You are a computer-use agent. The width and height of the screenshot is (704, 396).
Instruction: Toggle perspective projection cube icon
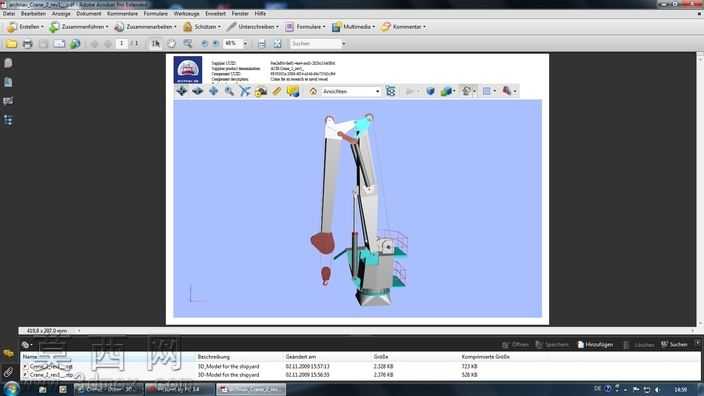tap(431, 92)
